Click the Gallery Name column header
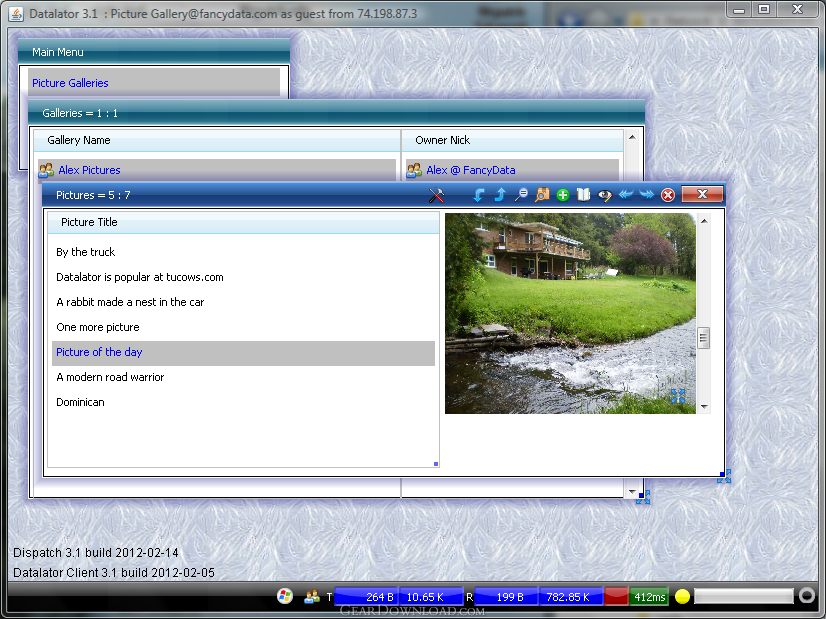 217,140
